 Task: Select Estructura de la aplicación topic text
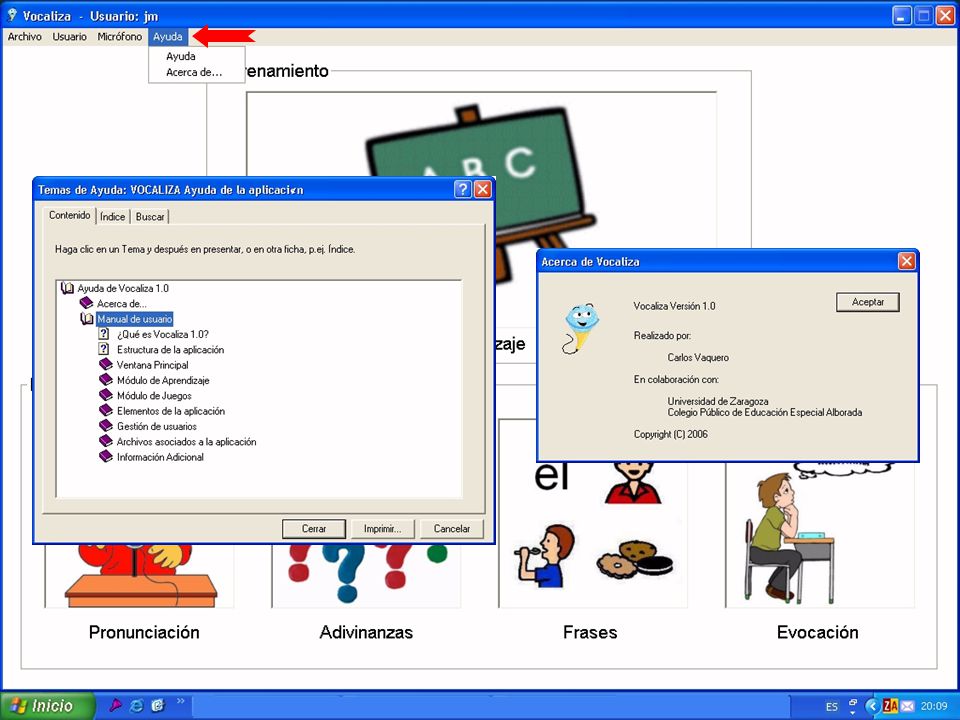click(x=170, y=350)
